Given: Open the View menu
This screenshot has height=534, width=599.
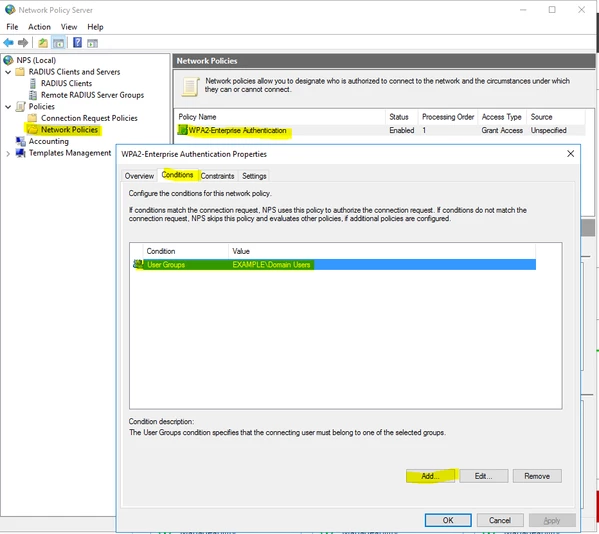Looking at the screenshot, I should click(x=69, y=27).
